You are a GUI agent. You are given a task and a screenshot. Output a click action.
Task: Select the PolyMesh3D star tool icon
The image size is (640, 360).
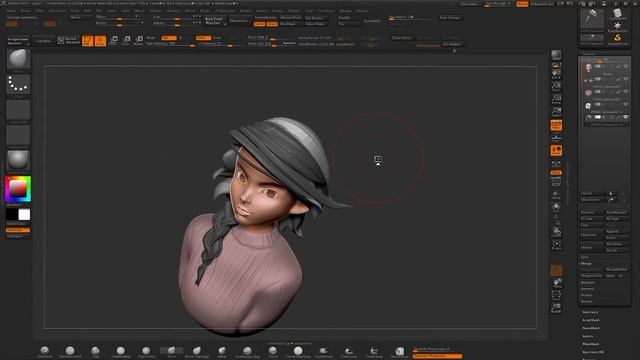[618, 27]
